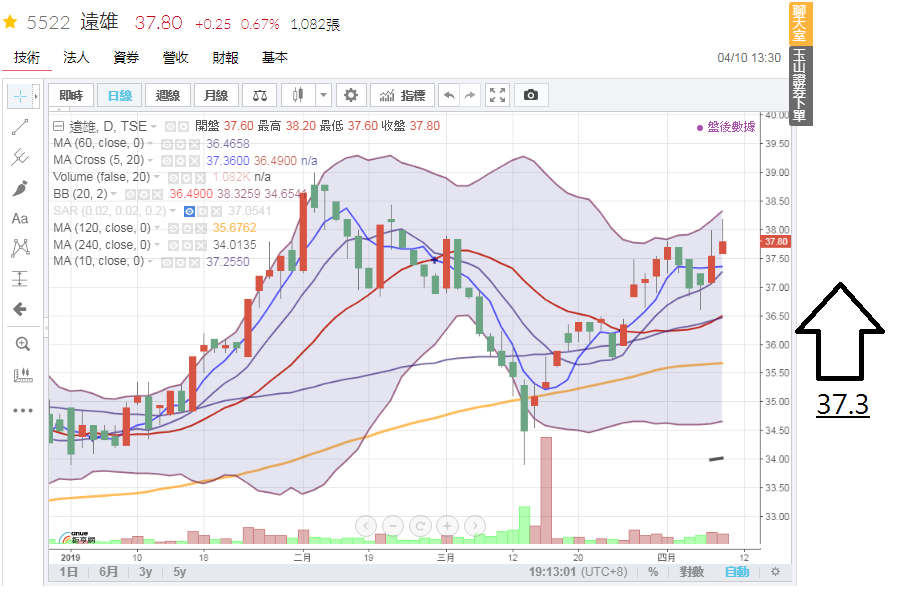Open the 財報 tab
Image resolution: width=900 pixels, height=600 pixels.
[x=226, y=58]
